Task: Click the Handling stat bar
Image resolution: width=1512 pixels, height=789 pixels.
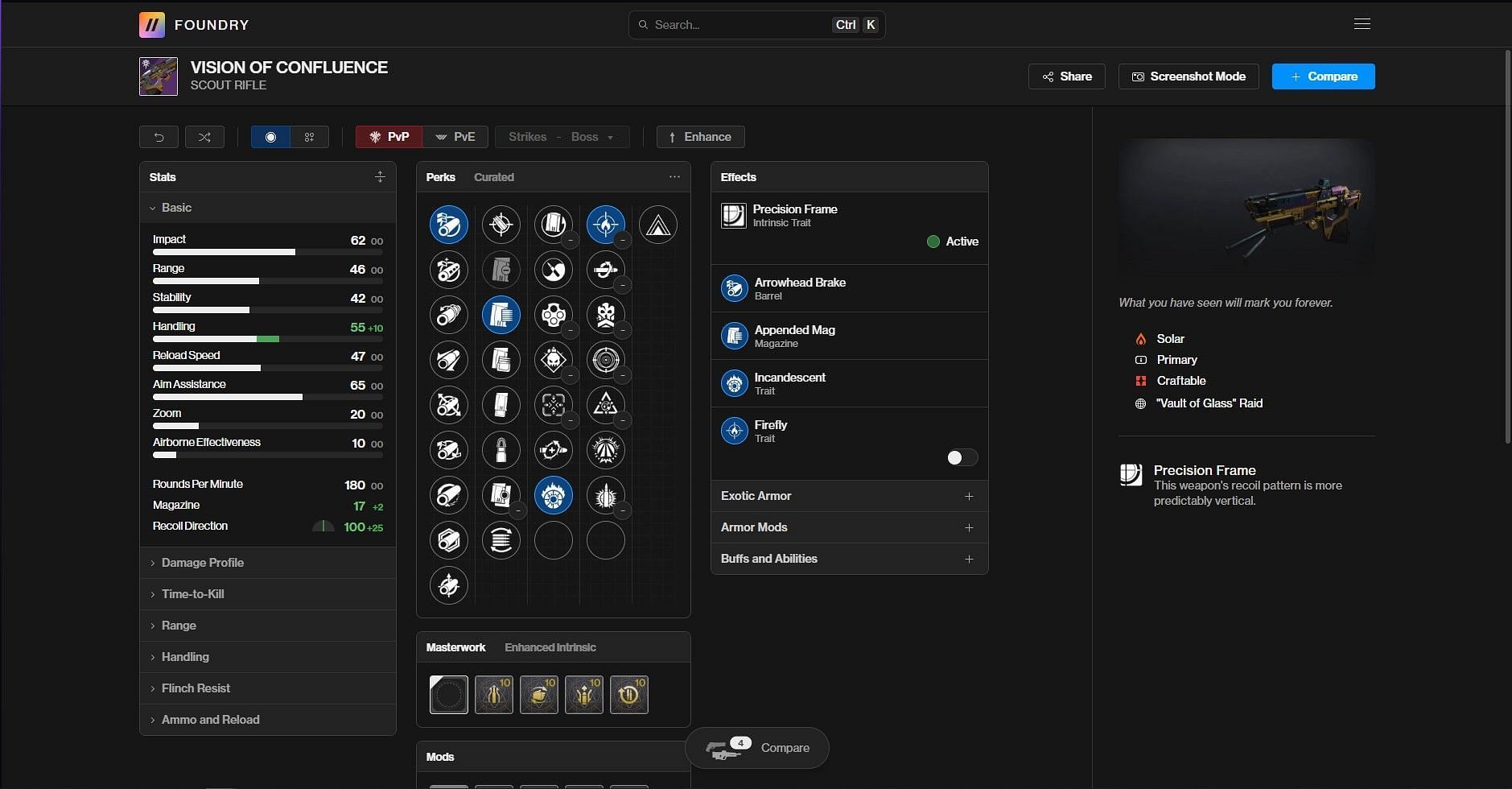Action: tap(268, 339)
